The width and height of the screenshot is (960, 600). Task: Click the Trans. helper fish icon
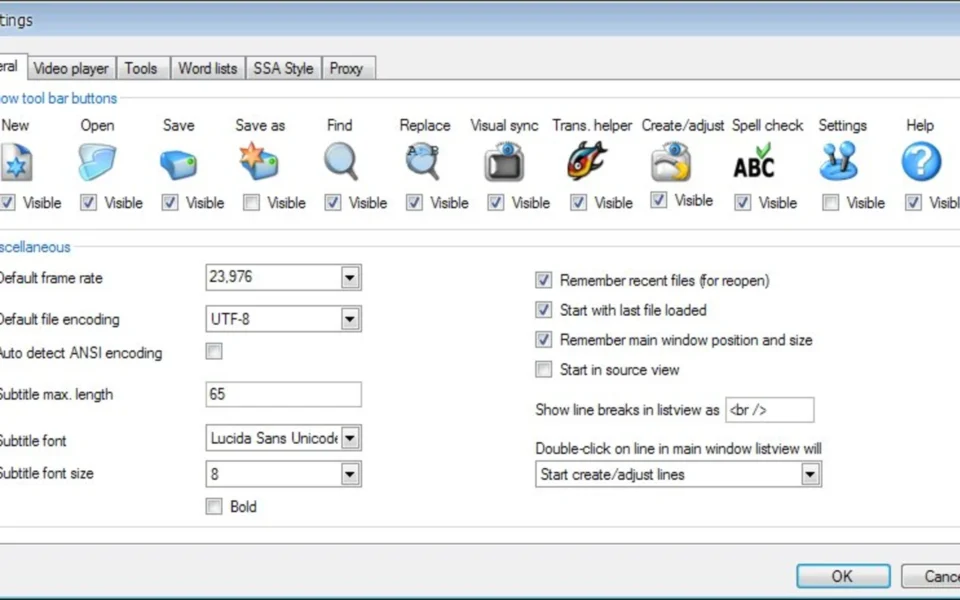(x=587, y=161)
